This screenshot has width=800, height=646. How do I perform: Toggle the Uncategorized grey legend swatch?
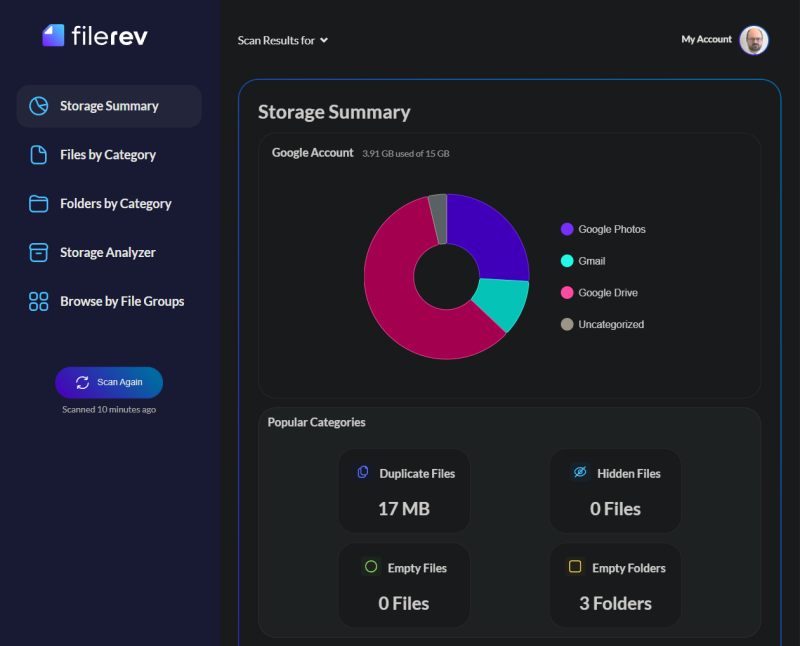567,324
